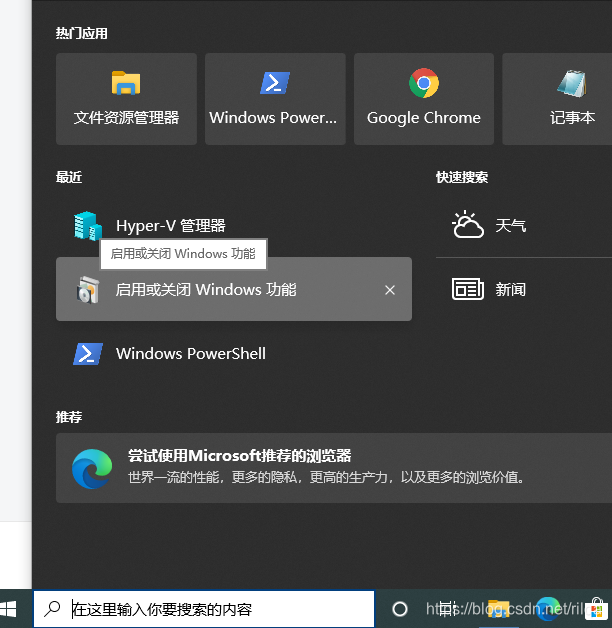Click the Task View taskbar icon

(x=448, y=609)
